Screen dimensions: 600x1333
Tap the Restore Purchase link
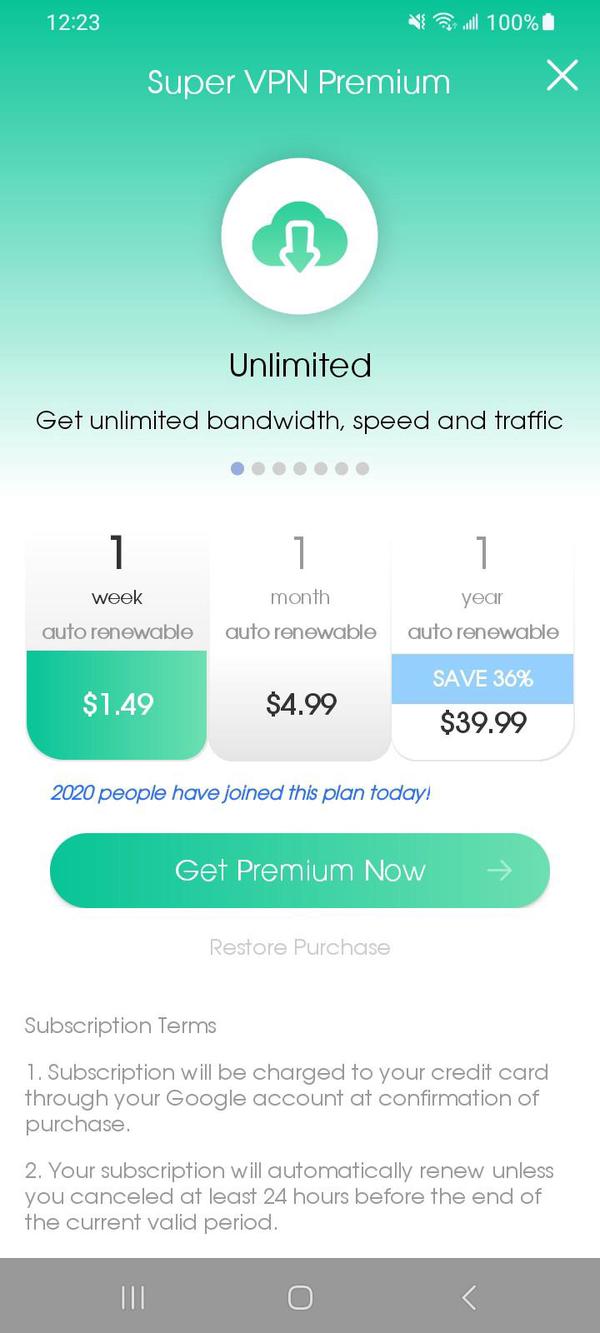point(299,947)
